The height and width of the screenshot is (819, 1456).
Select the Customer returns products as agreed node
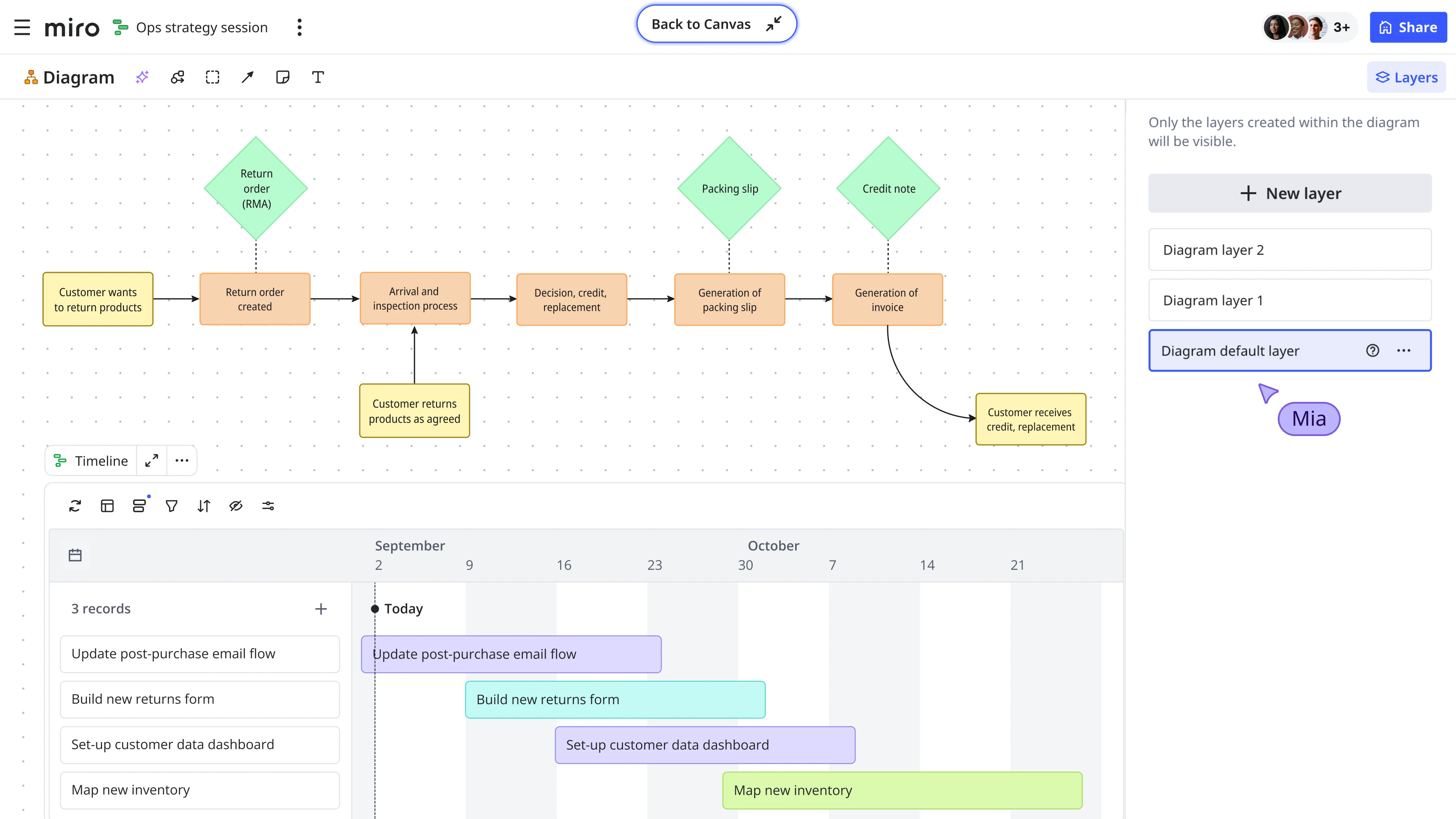click(x=414, y=411)
